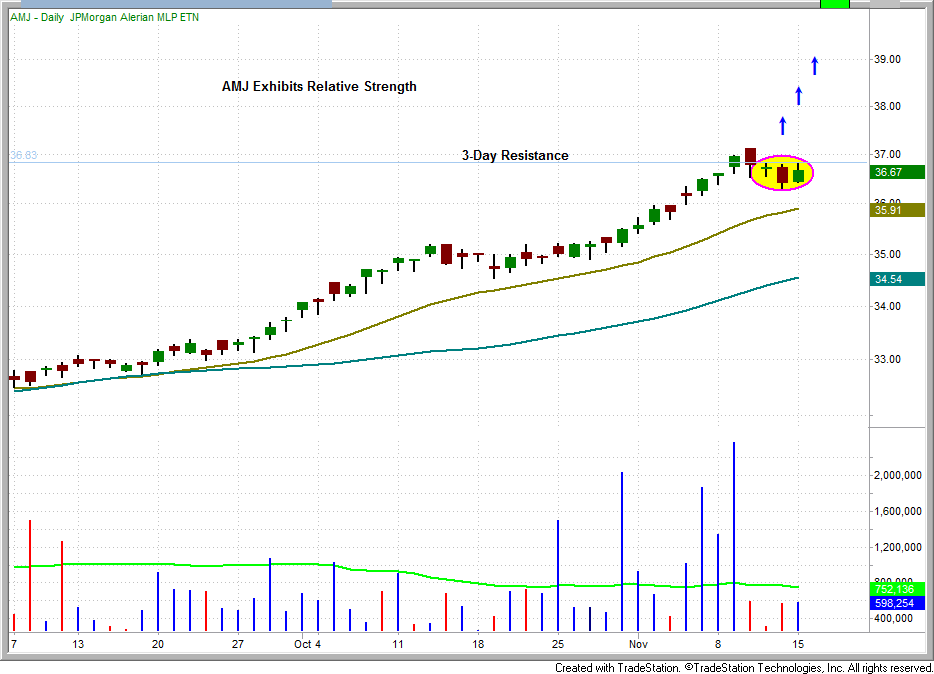Image resolution: width=934 pixels, height=674 pixels.
Task: Click the 33.00 price axis label
Action: click(888, 359)
